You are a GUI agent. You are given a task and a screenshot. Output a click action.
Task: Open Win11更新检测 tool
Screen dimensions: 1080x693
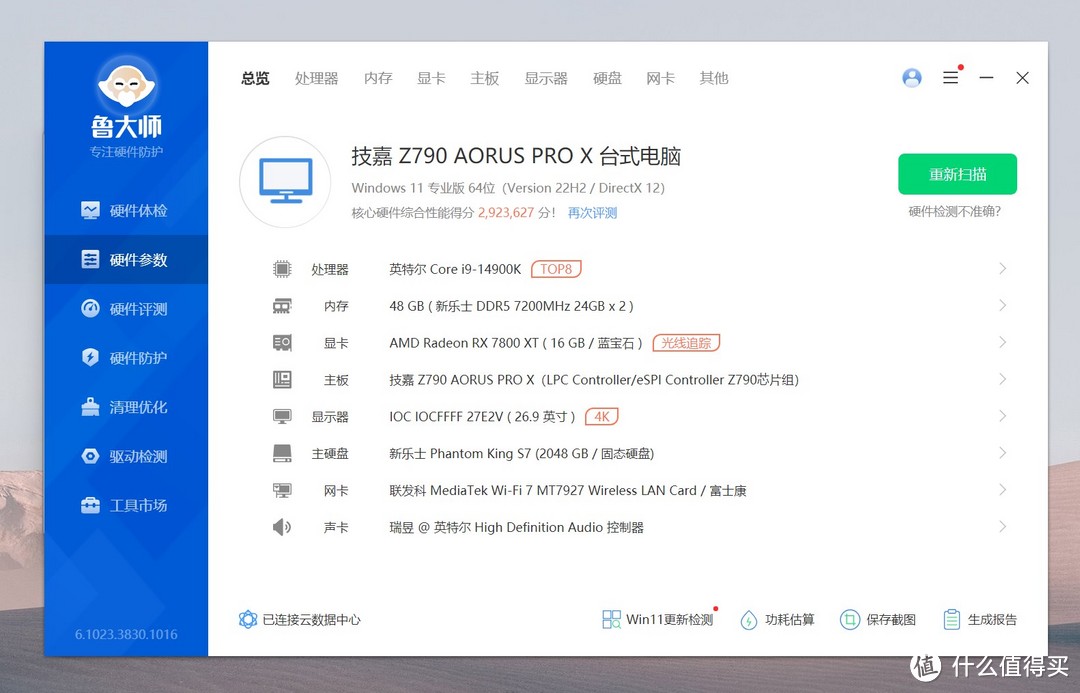click(658, 619)
